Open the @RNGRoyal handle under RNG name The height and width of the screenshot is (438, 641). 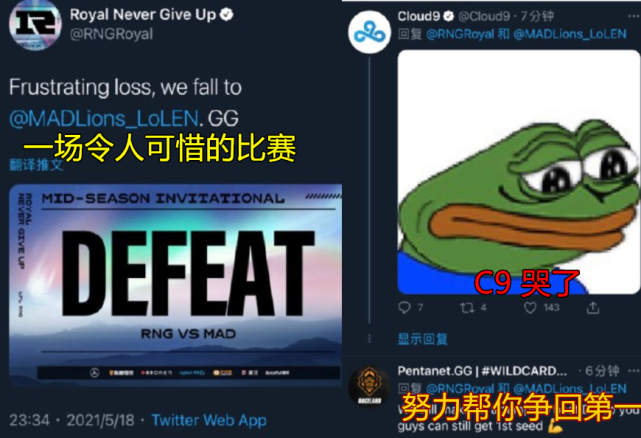[x=112, y=34]
